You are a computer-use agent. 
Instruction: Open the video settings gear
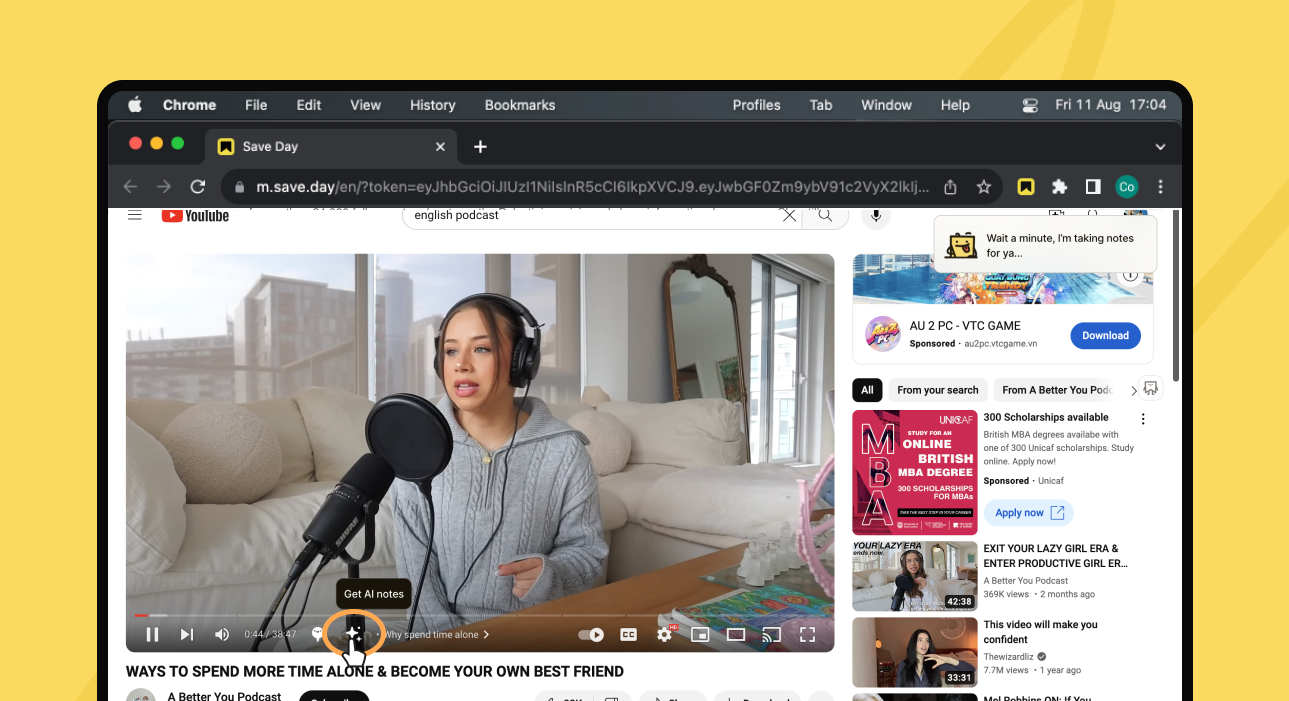click(665, 634)
